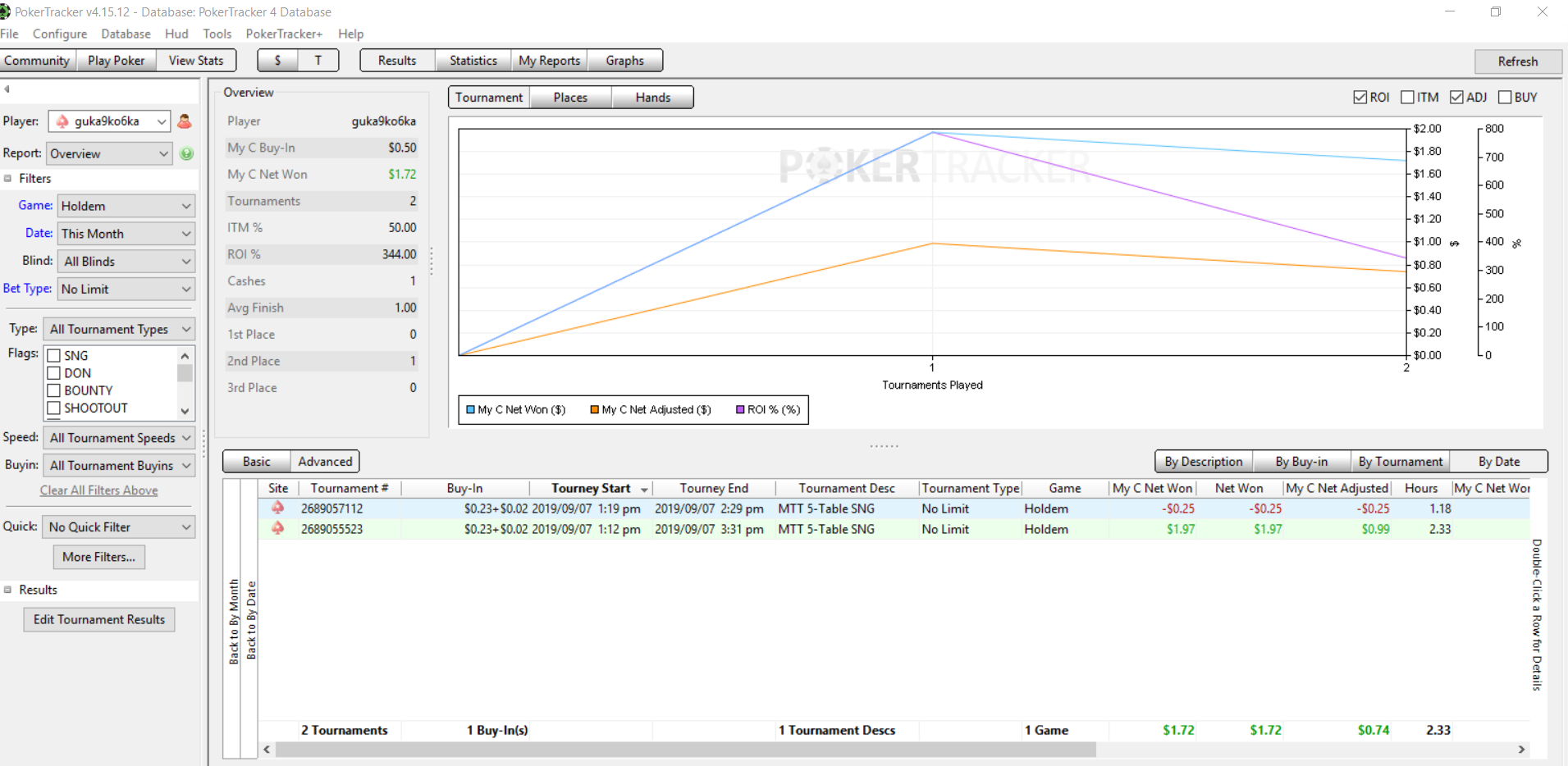Click the ROI % legend swatch
1568x766 pixels.
click(x=740, y=410)
